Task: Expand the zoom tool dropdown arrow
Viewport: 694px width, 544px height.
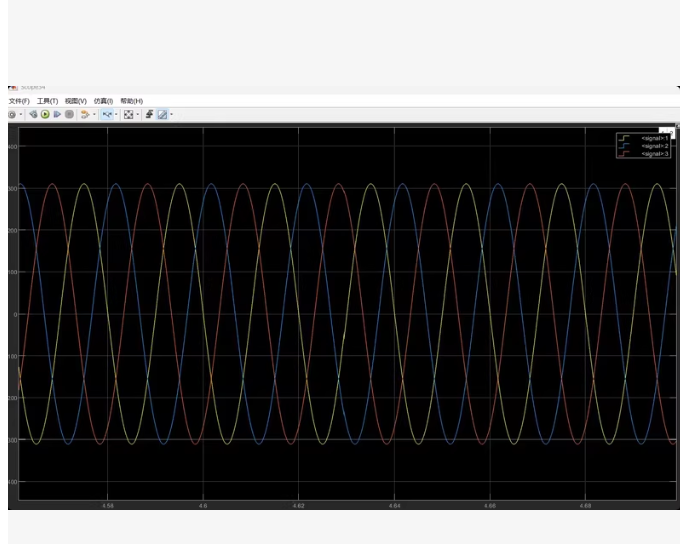Action: pyautogui.click(x=116, y=115)
